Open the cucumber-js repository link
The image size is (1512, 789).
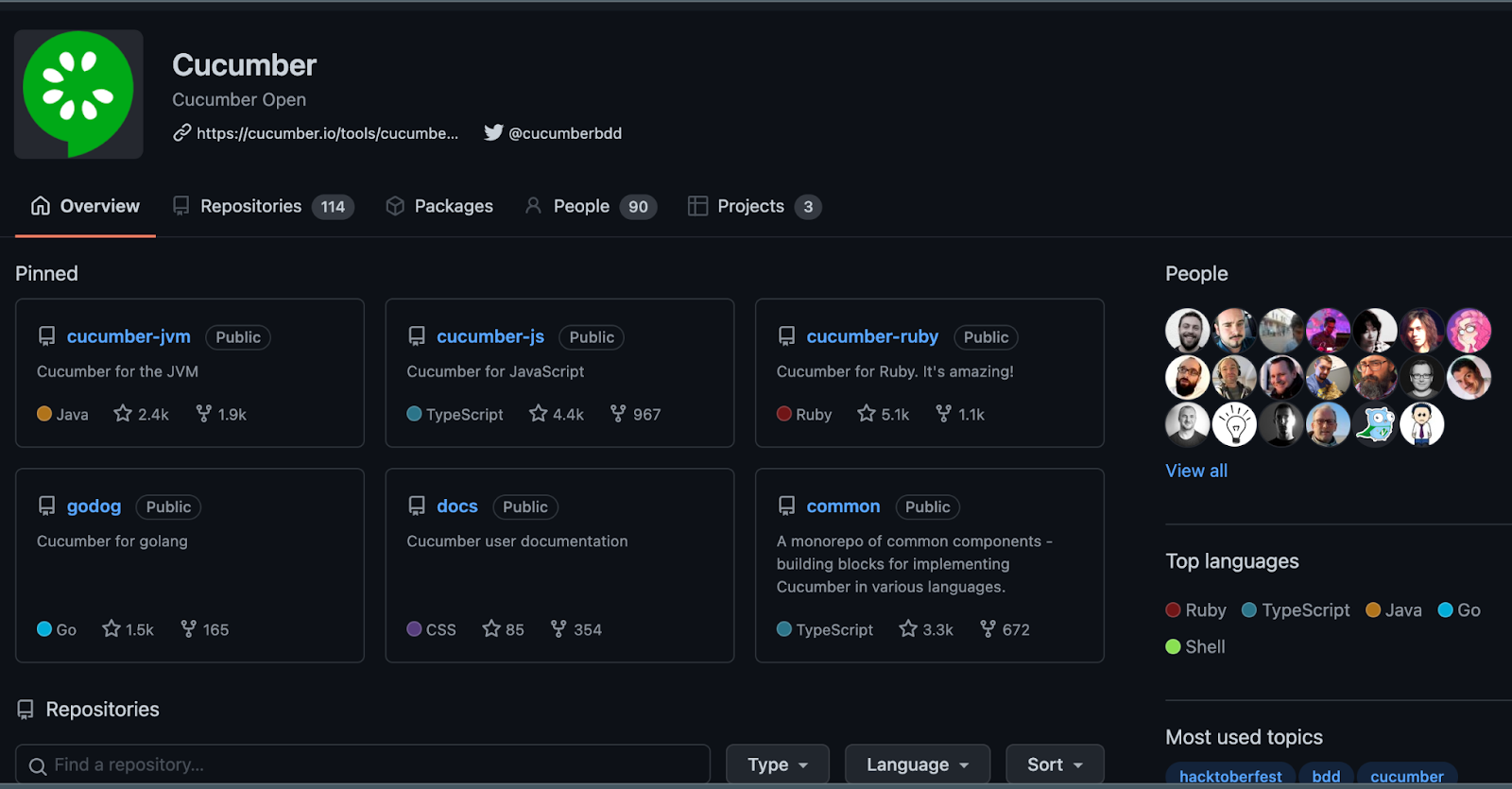(x=490, y=336)
